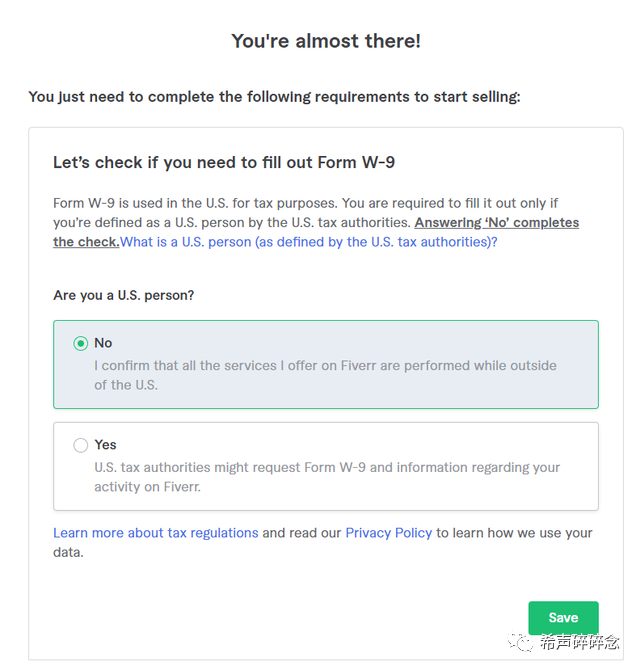This screenshot has width=640, height=670.
Task: Click the 'You're almost there!' heading
Action: coord(326,41)
